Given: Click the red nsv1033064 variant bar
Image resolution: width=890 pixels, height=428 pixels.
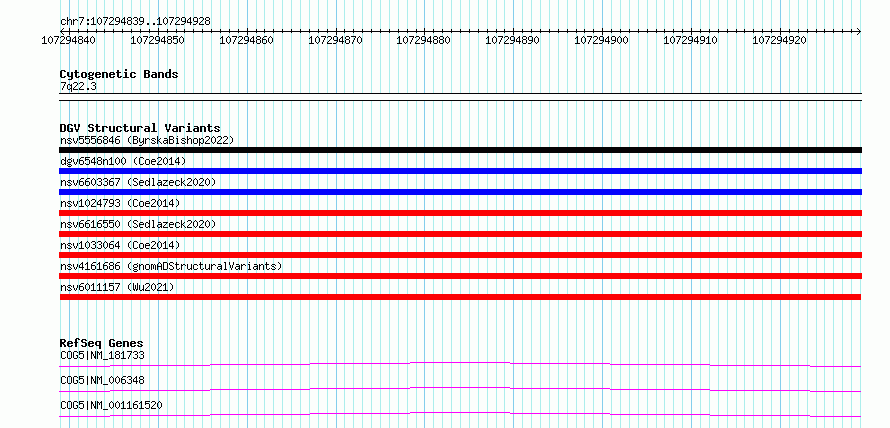Looking at the screenshot, I should click(x=460, y=255).
